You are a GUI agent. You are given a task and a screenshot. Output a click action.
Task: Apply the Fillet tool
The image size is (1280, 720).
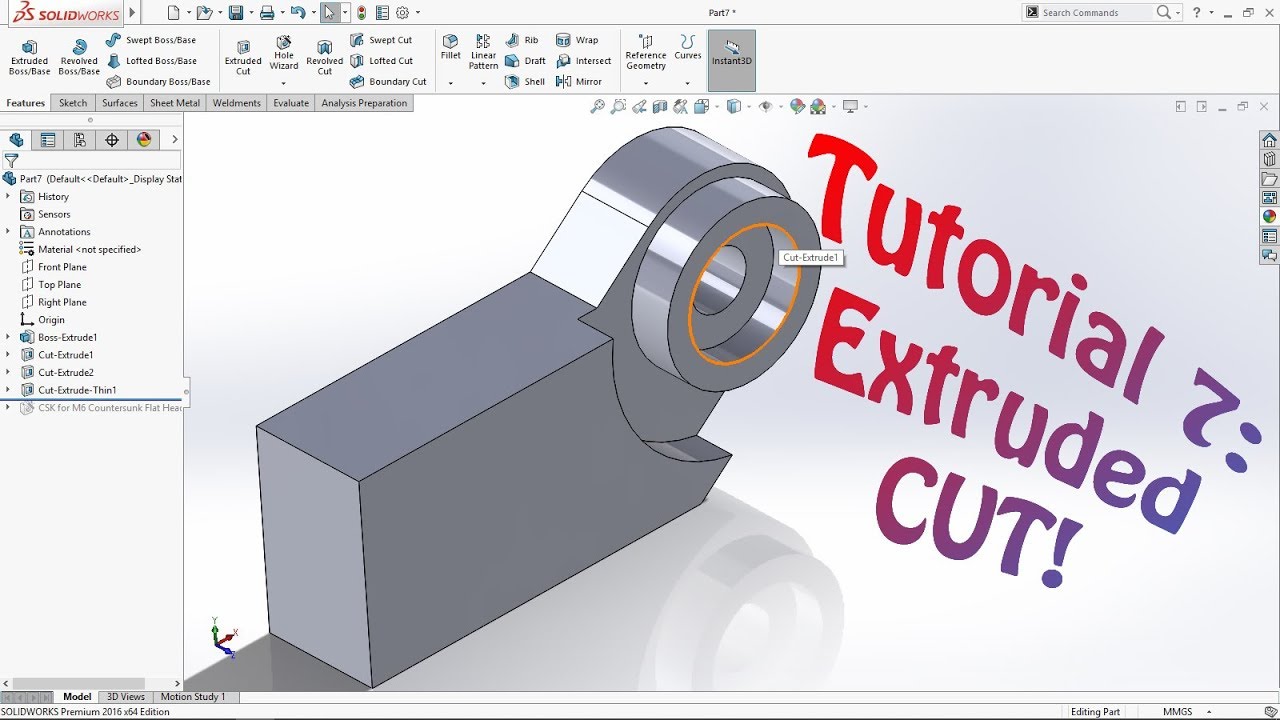point(451,47)
